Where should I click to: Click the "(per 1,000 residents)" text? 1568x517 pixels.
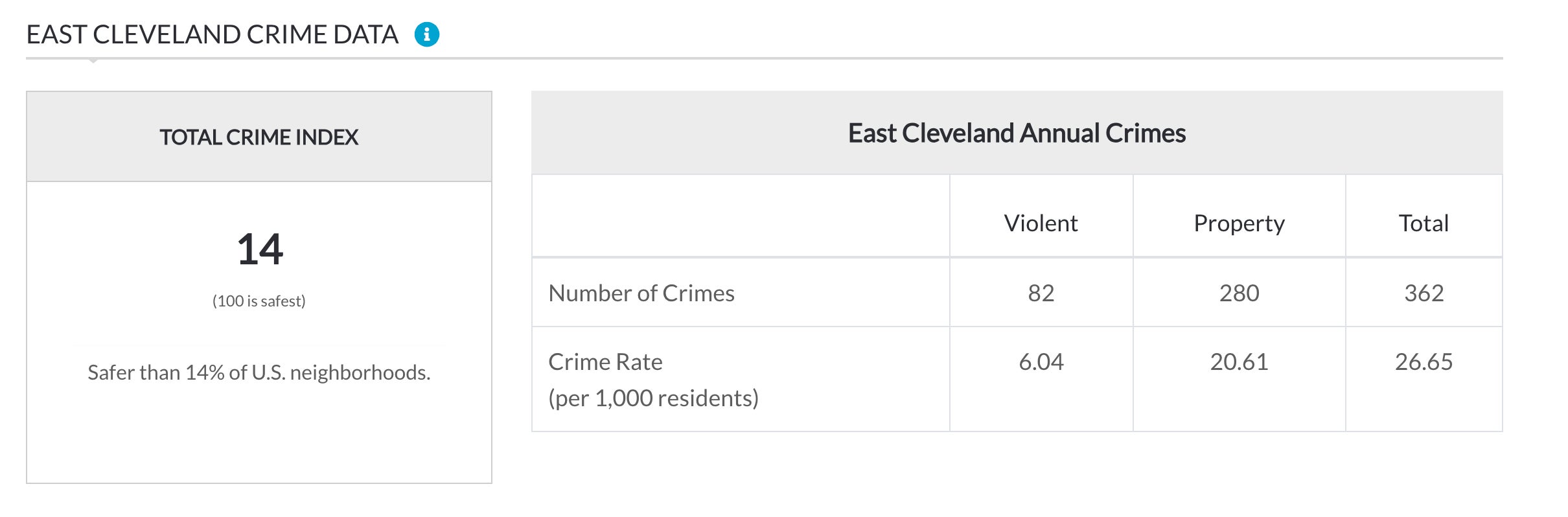click(653, 398)
